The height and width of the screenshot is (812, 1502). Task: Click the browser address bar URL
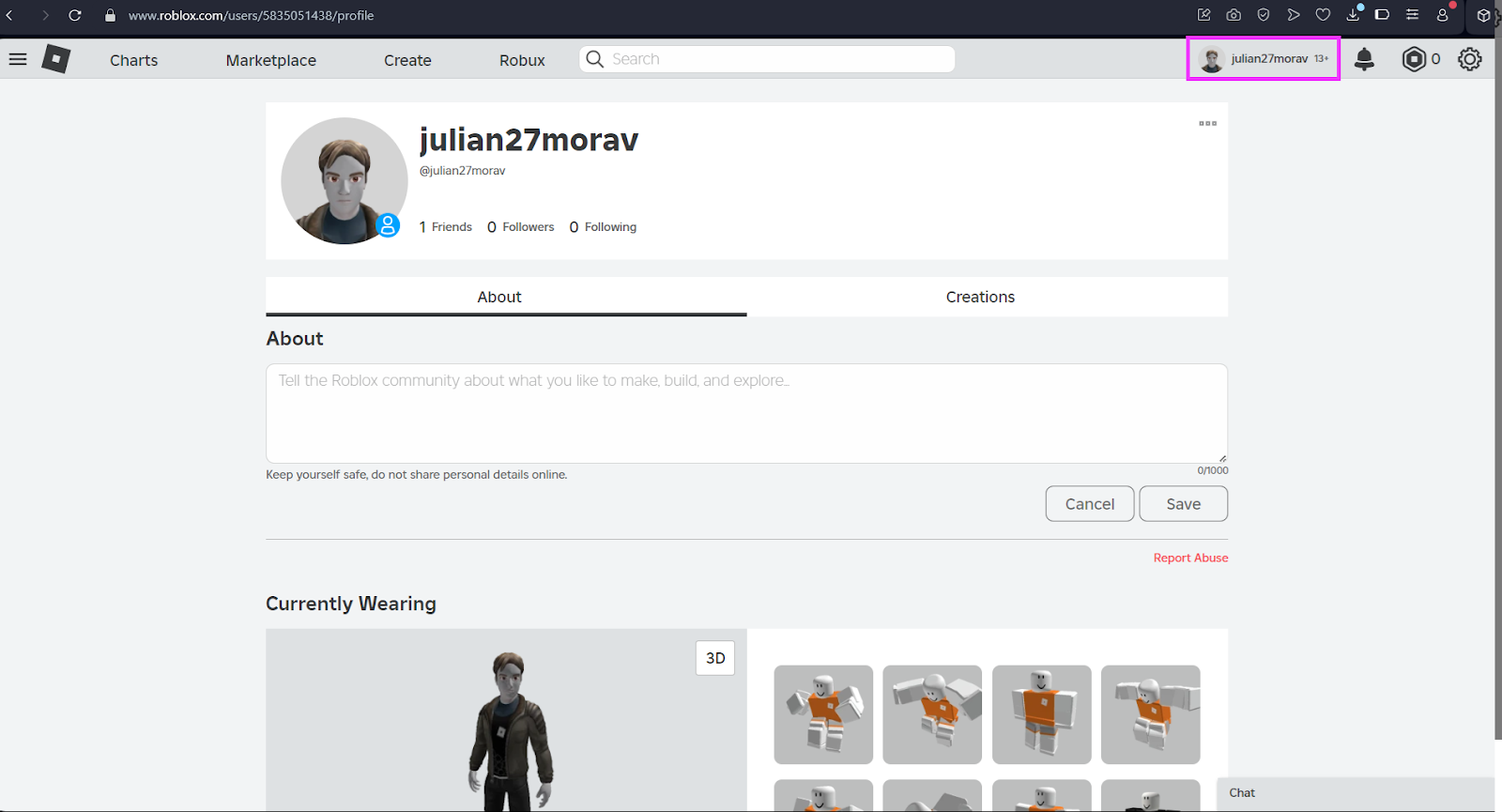pyautogui.click(x=251, y=15)
